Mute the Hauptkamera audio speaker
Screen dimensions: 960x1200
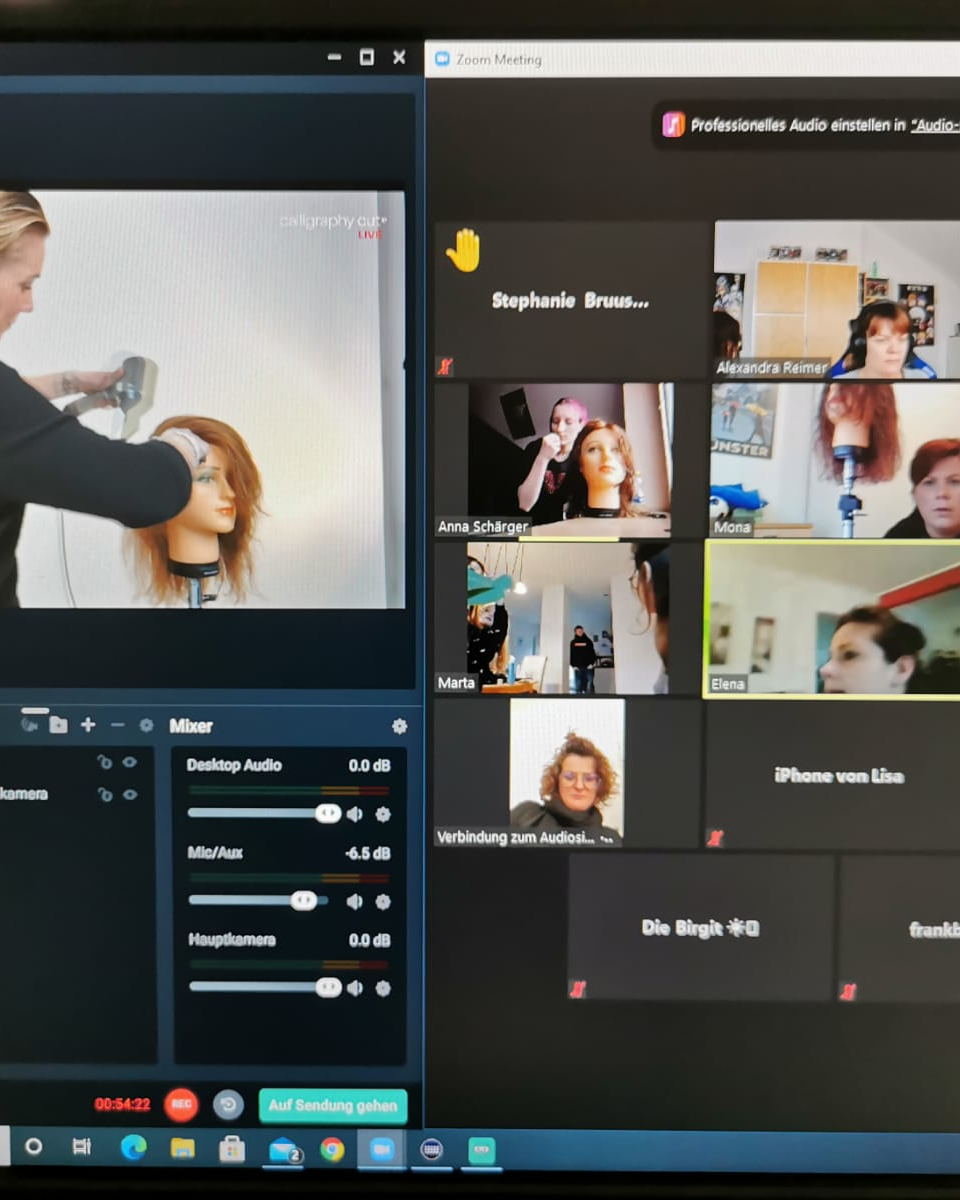pos(354,988)
